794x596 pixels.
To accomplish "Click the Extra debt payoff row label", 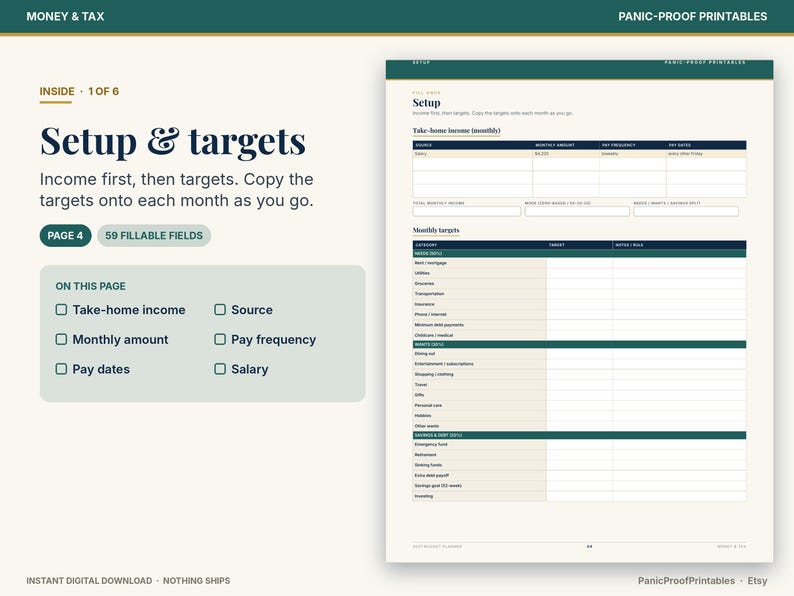I will 432,475.
